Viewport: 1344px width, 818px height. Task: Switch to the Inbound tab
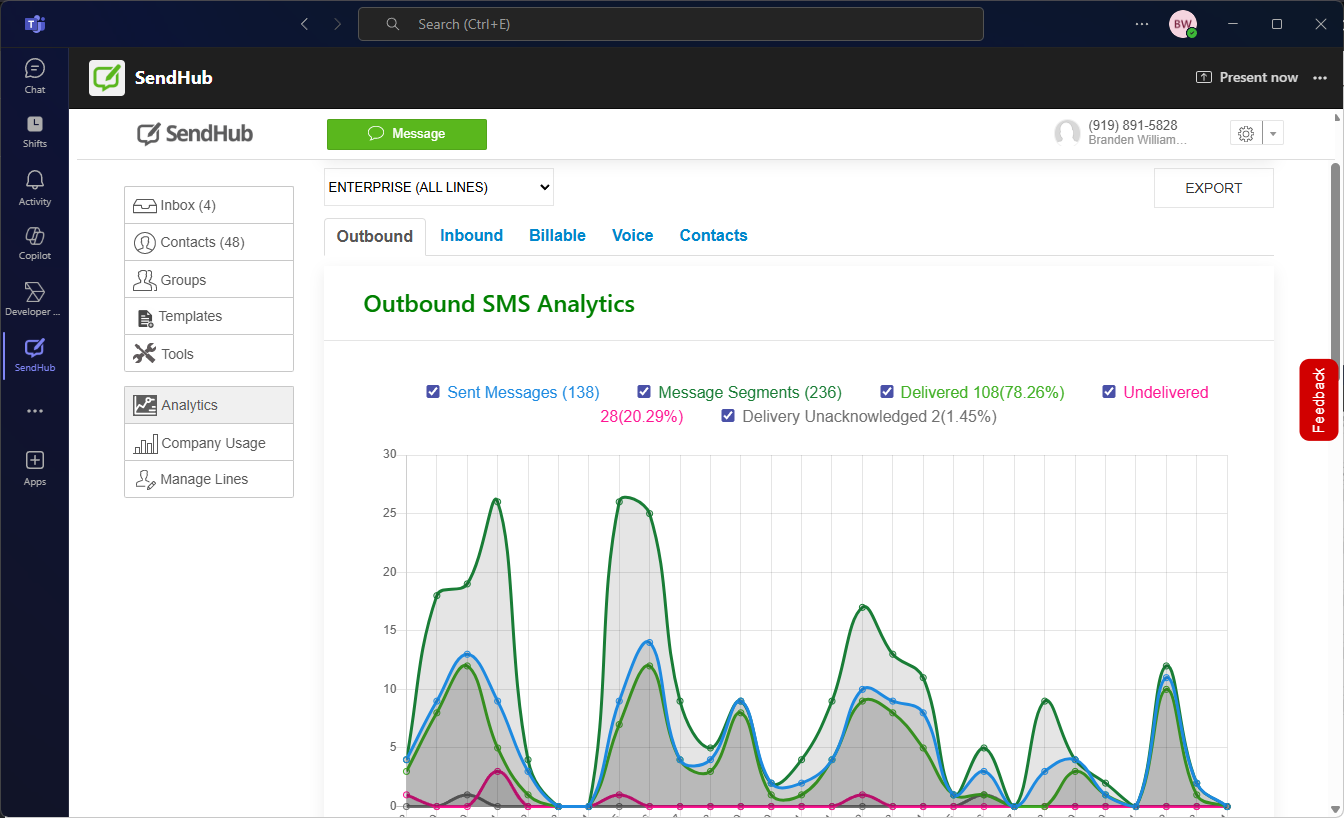[471, 236]
